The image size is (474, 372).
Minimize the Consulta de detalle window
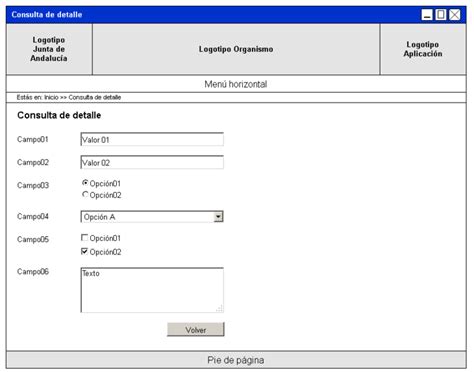coord(427,15)
